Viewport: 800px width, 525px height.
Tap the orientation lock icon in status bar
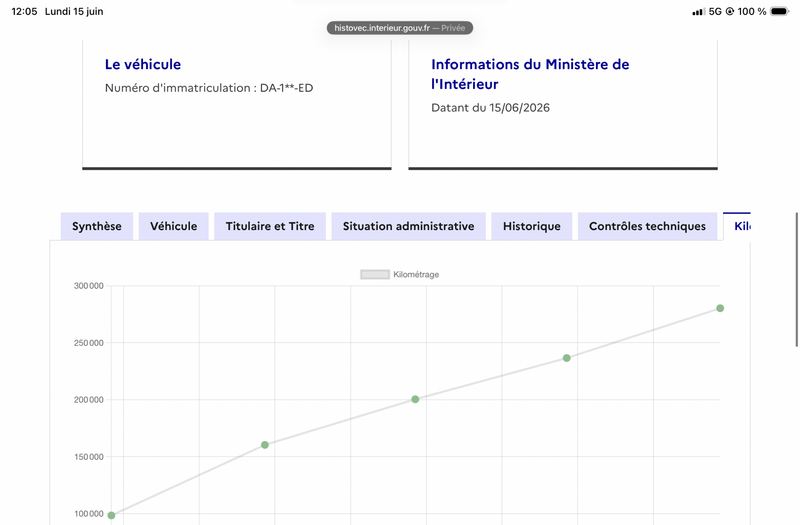point(730,11)
